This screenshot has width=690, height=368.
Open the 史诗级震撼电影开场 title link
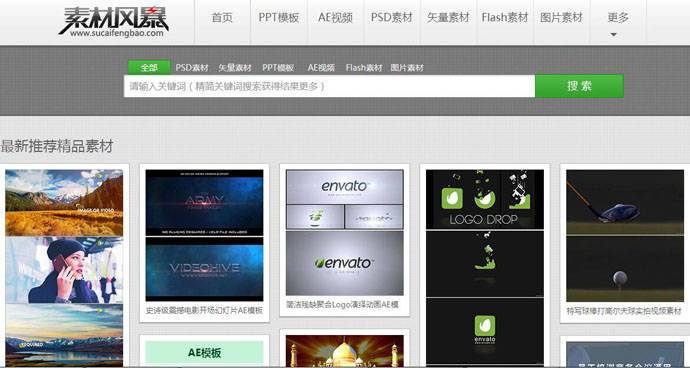pos(204,310)
